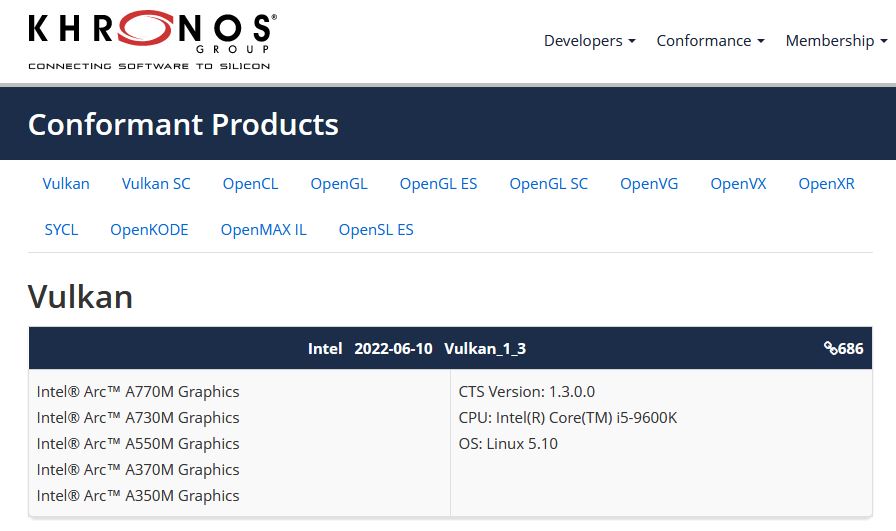Select Intel Arc A770M Graphics entry
896x531 pixels.
(138, 392)
